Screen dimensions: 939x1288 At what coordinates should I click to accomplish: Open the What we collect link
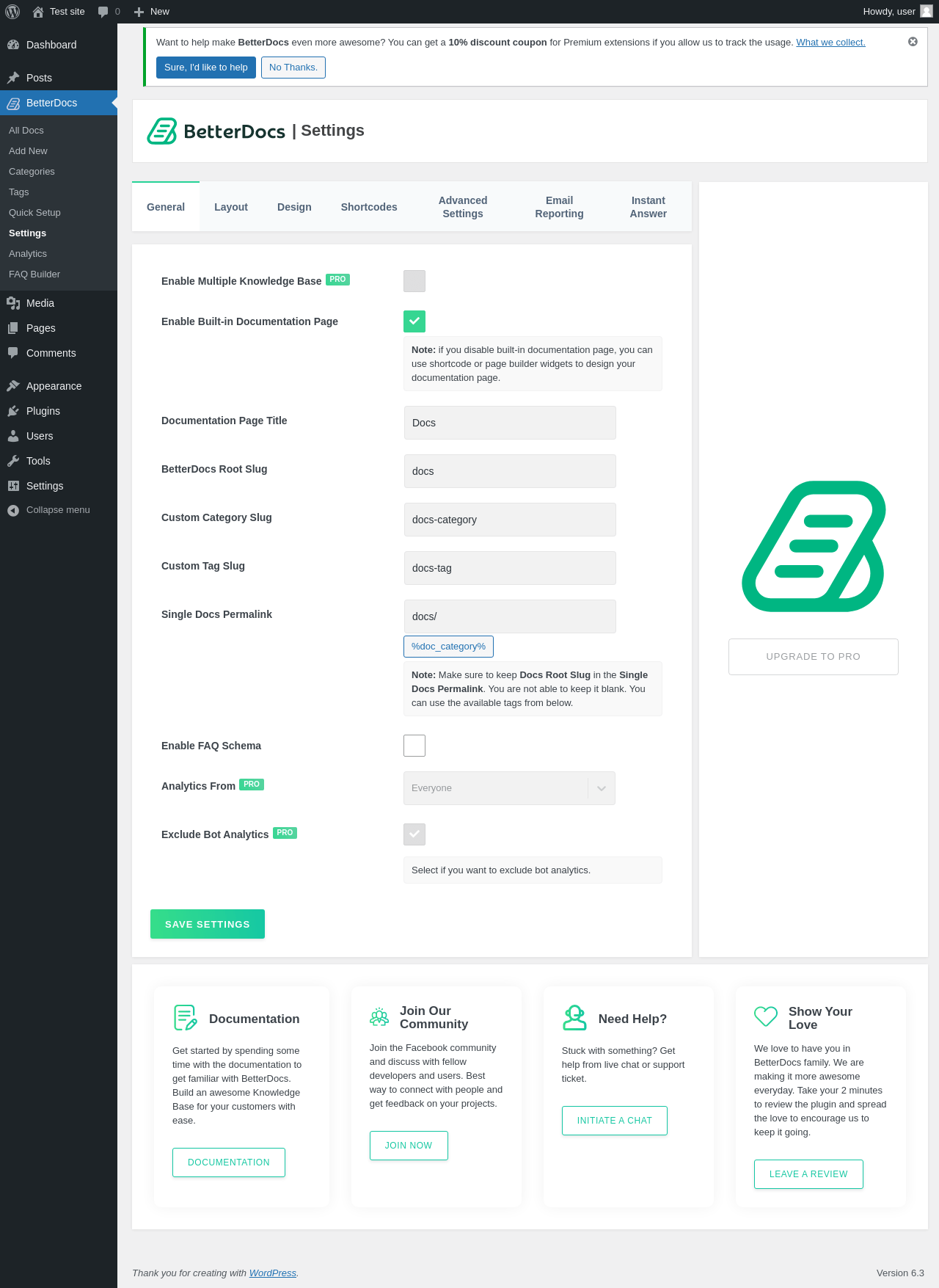(x=830, y=43)
